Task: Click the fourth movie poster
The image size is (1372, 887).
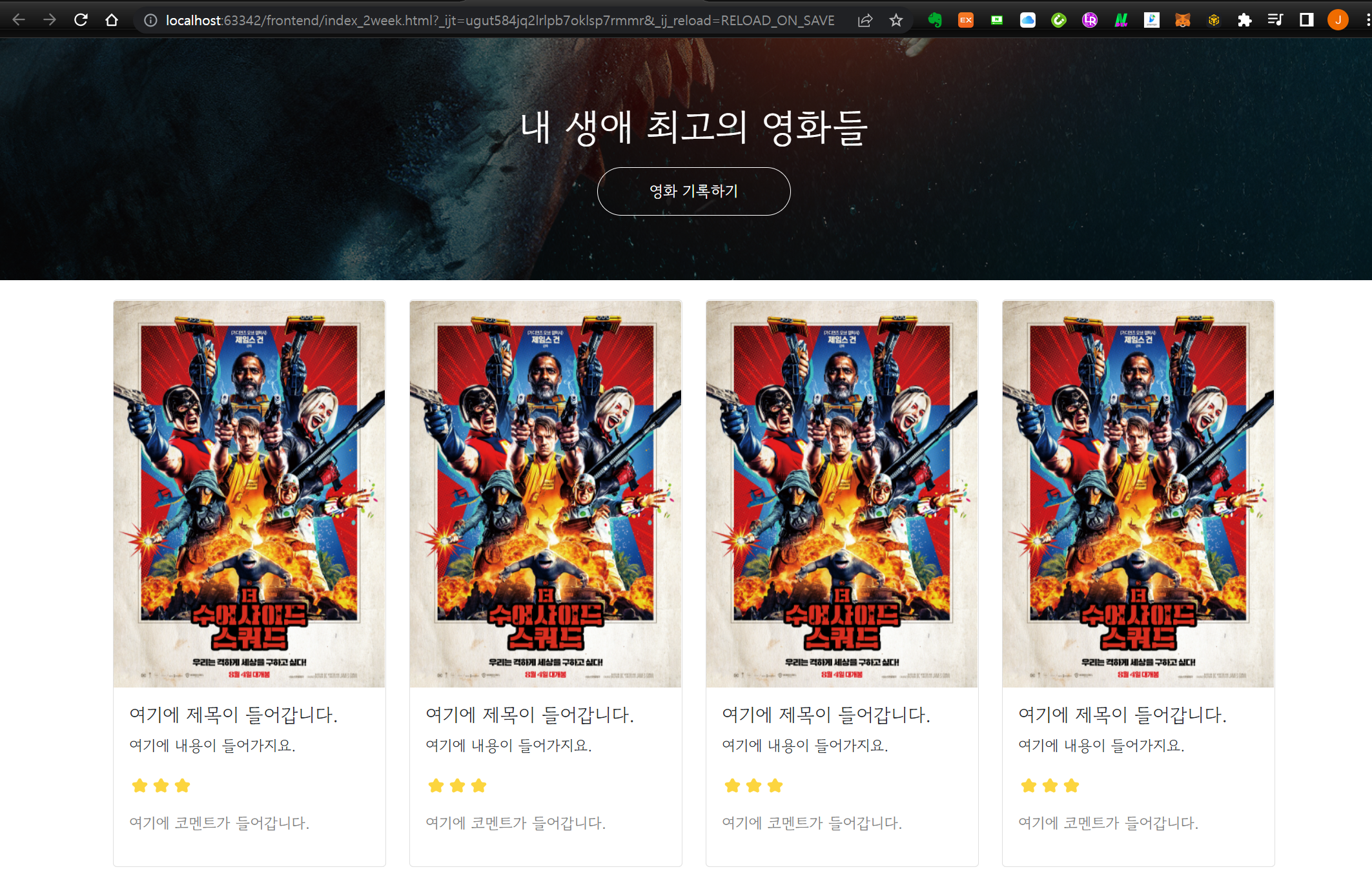Action: pyautogui.click(x=1138, y=493)
